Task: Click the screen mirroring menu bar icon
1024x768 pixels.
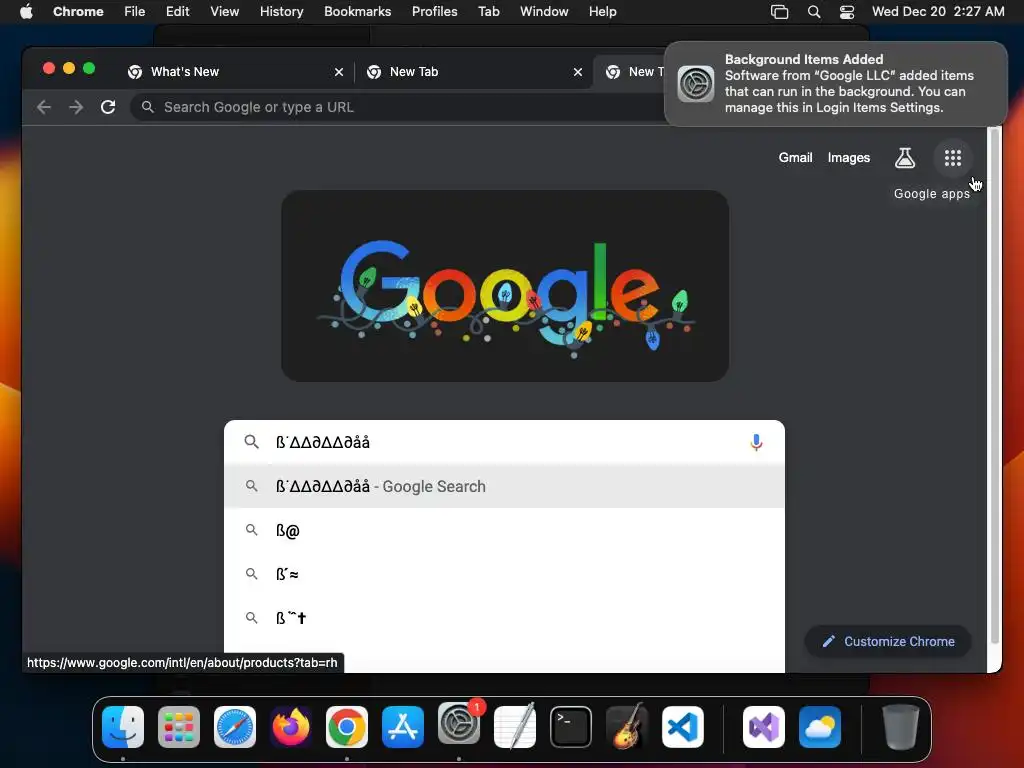Action: coord(779,12)
